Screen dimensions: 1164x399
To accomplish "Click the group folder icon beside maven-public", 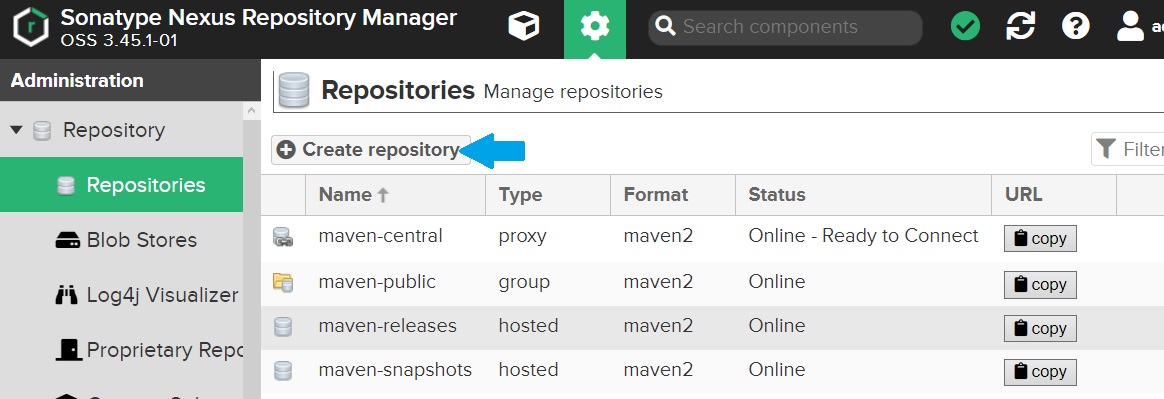I will tap(283, 282).
